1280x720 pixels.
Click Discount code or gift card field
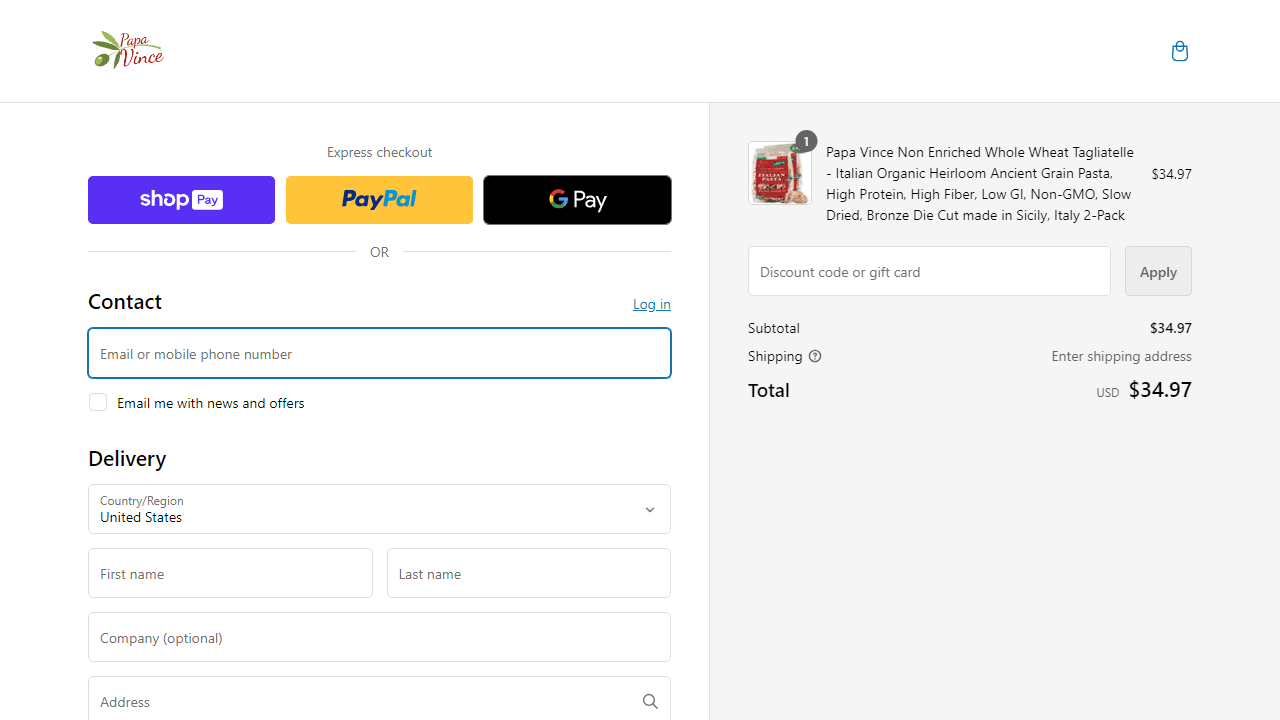929,271
